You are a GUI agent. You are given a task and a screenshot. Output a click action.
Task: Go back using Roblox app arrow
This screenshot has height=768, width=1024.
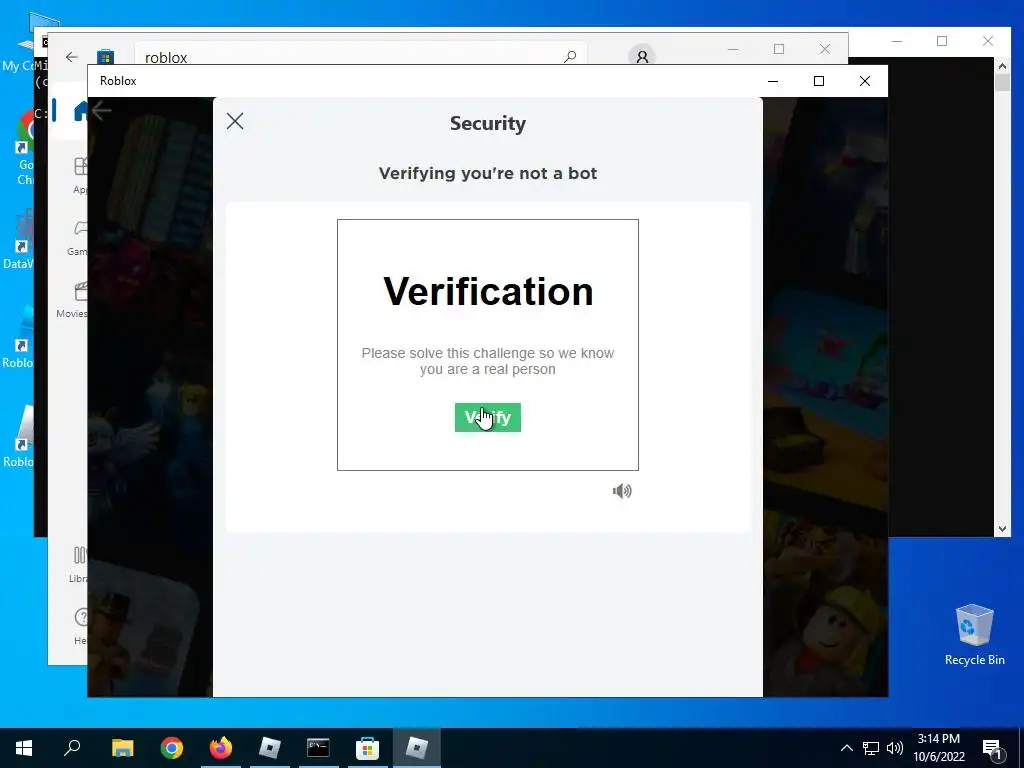(x=101, y=111)
